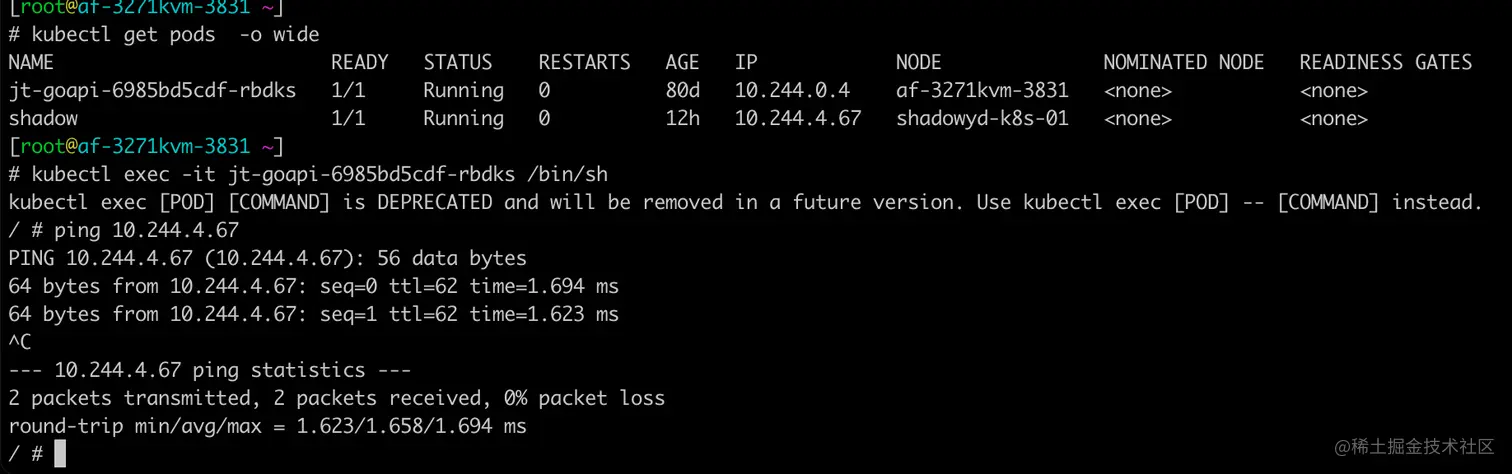Click node name shadowyd-k8s-01
This screenshot has height=474, width=1512.
[x=982, y=118]
